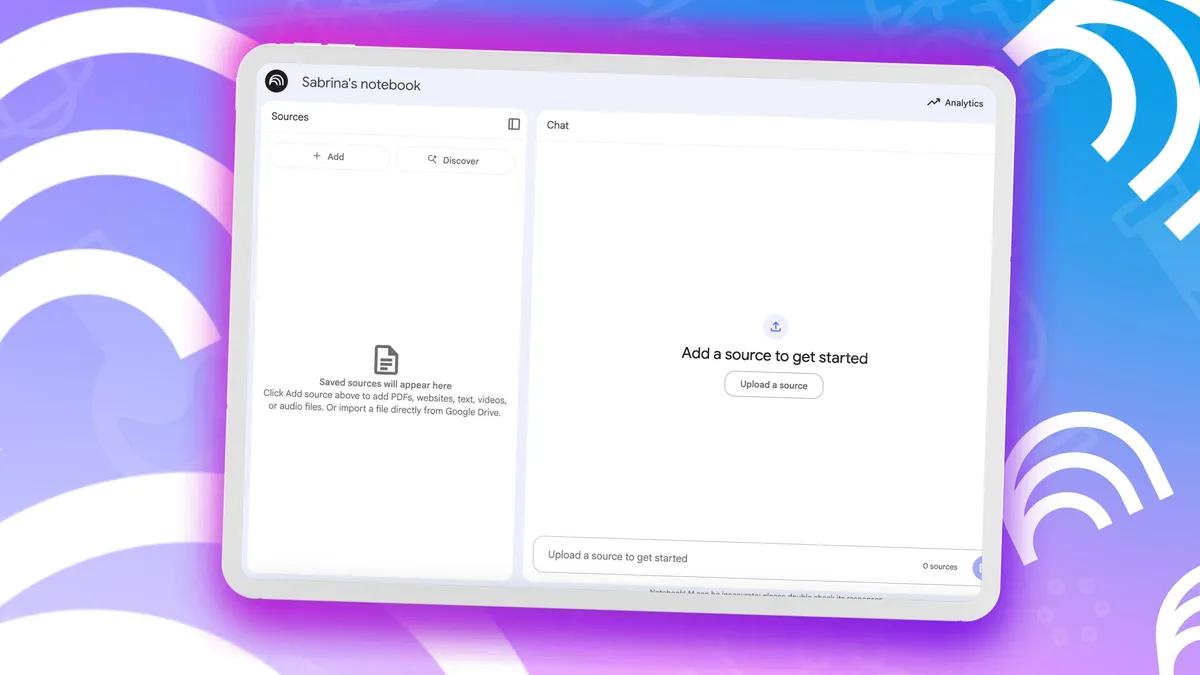Focus the 'Upload a source to get started' input
The height and width of the screenshot is (675, 1200).
[700, 558]
